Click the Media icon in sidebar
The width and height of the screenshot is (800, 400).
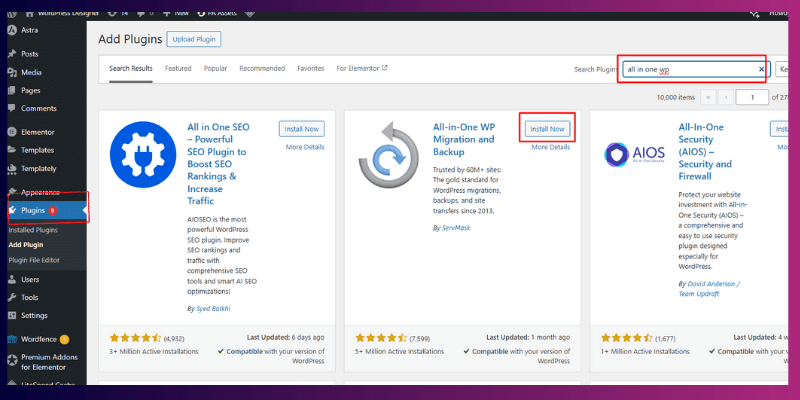12,72
